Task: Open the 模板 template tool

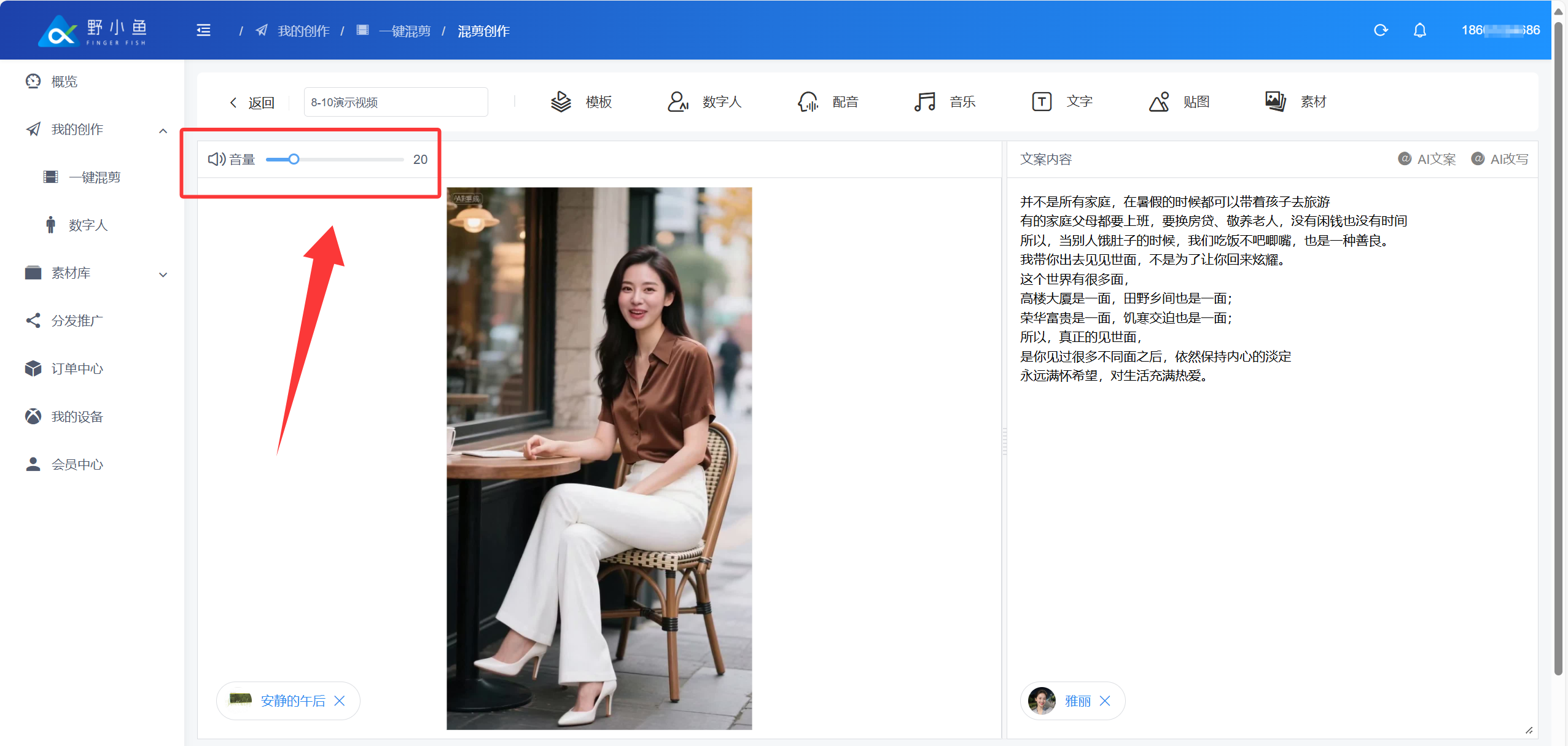Action: click(581, 102)
